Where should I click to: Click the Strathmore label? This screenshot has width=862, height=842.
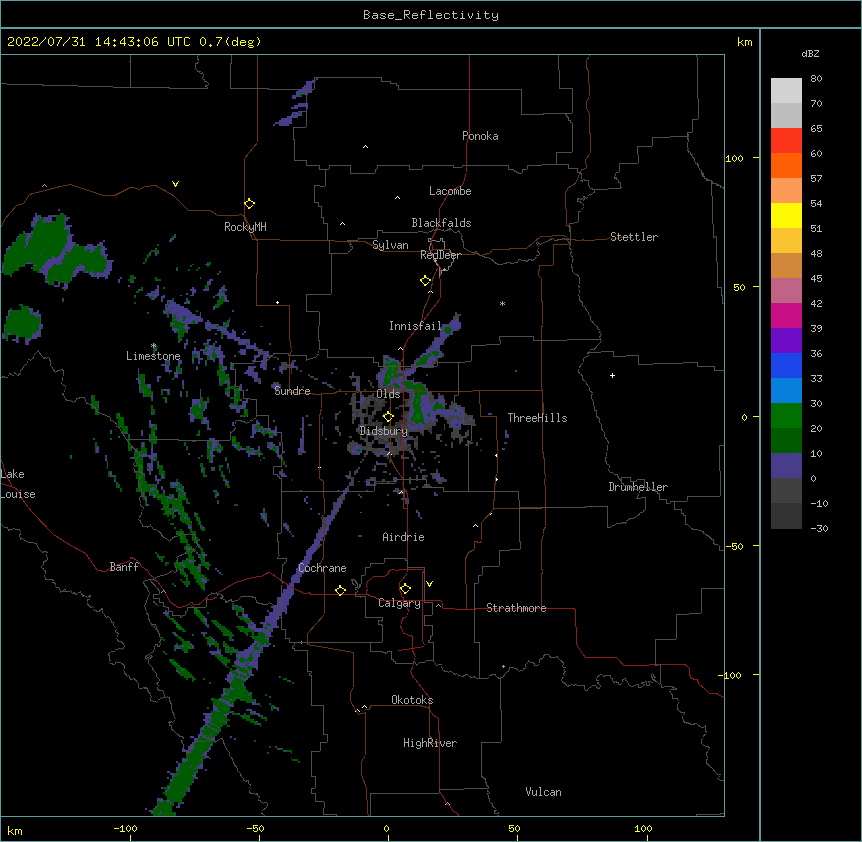(516, 608)
